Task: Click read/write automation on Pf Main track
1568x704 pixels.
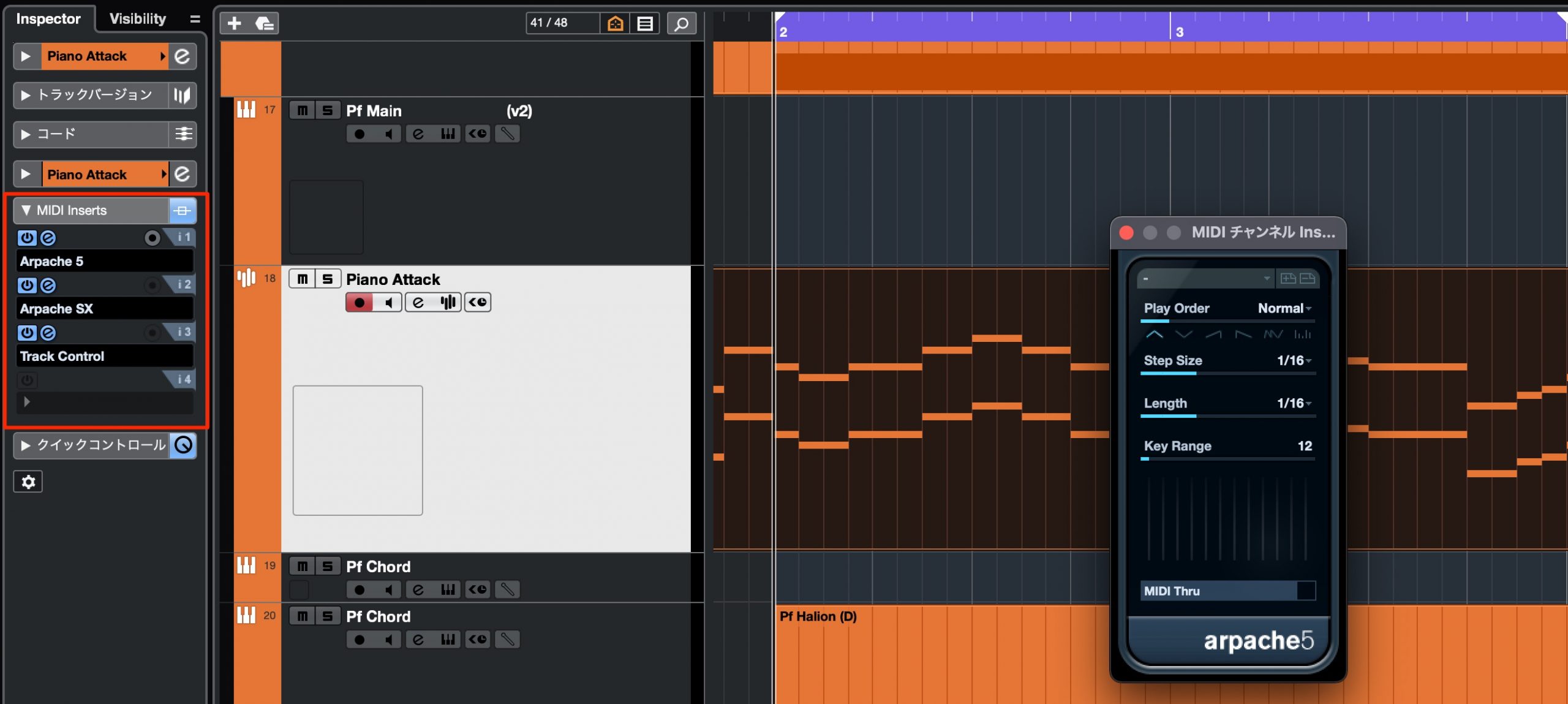Action: point(478,134)
